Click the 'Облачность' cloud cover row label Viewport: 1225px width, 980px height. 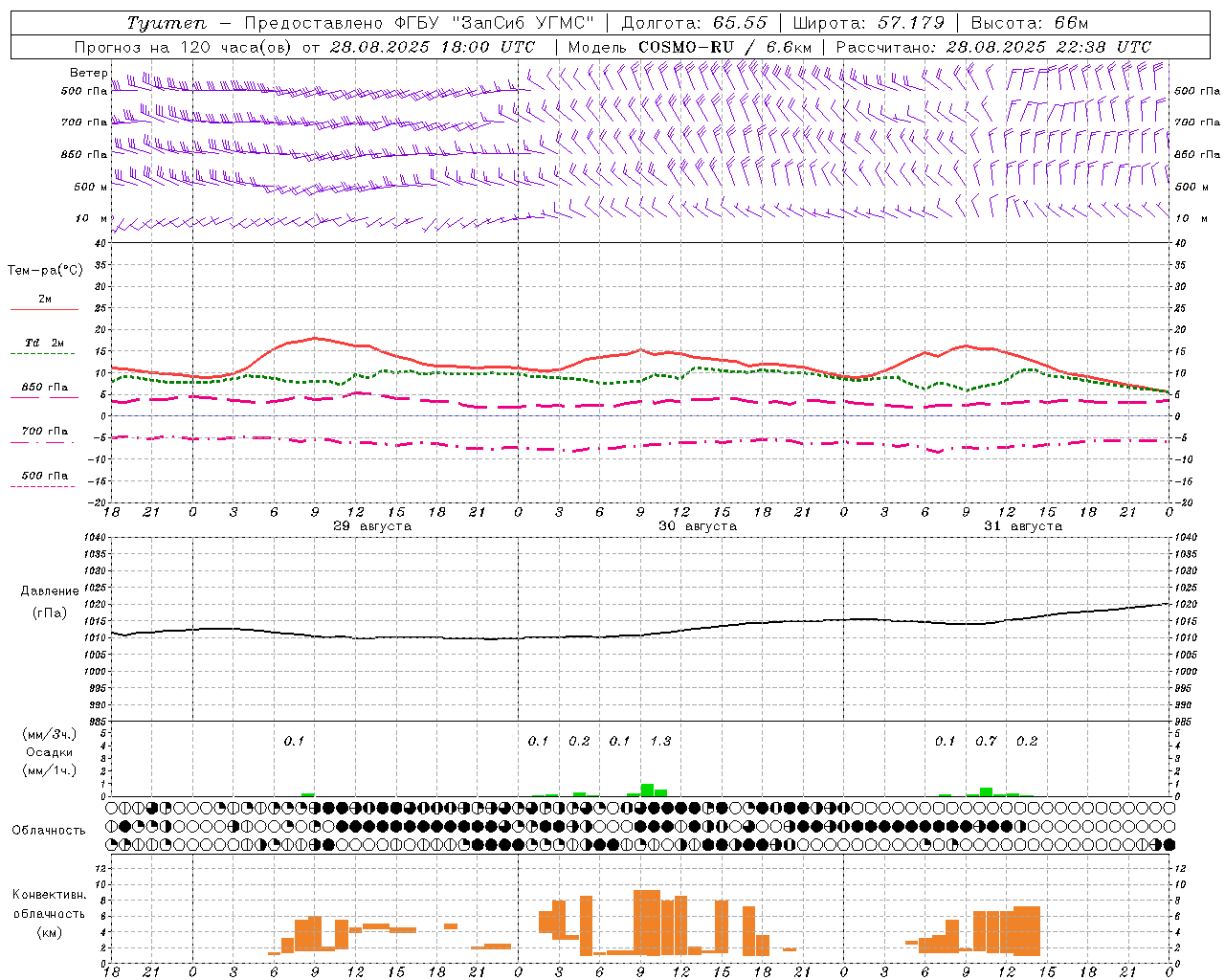coord(49,831)
